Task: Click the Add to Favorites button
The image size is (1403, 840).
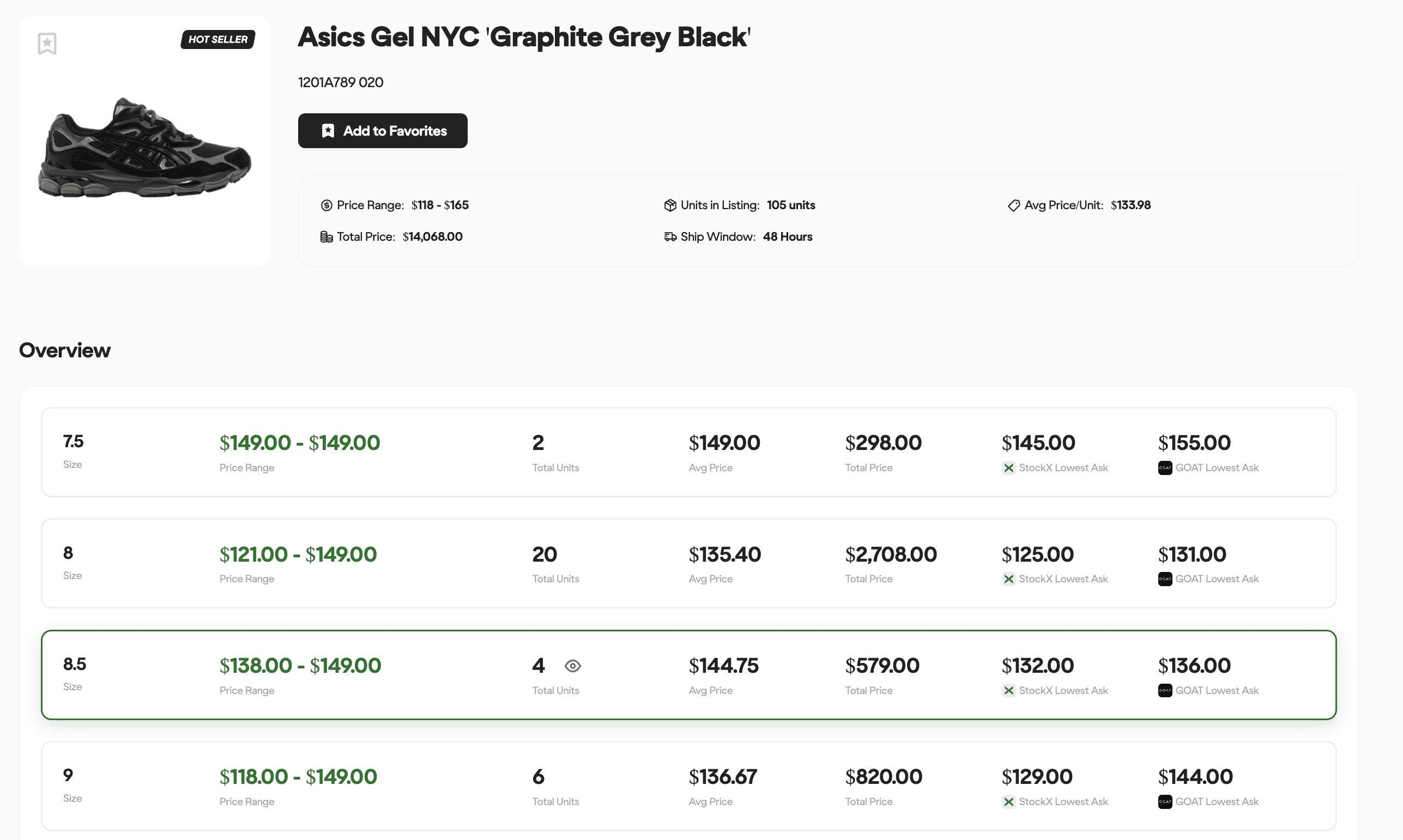Action: tap(383, 131)
